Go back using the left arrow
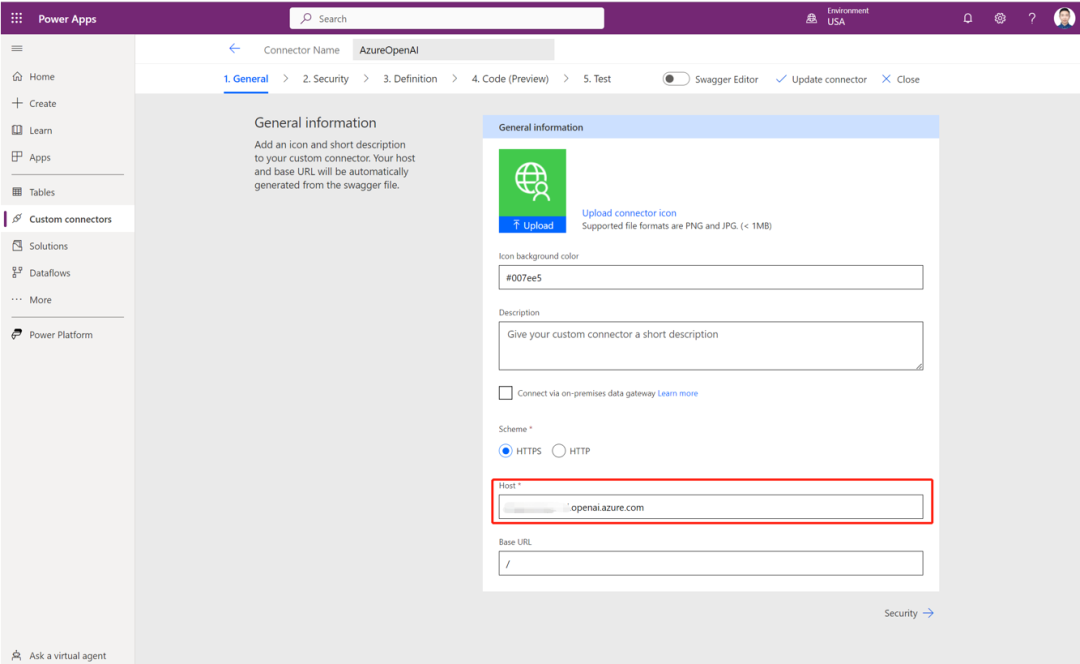The height and width of the screenshot is (664, 1080). coord(234,49)
